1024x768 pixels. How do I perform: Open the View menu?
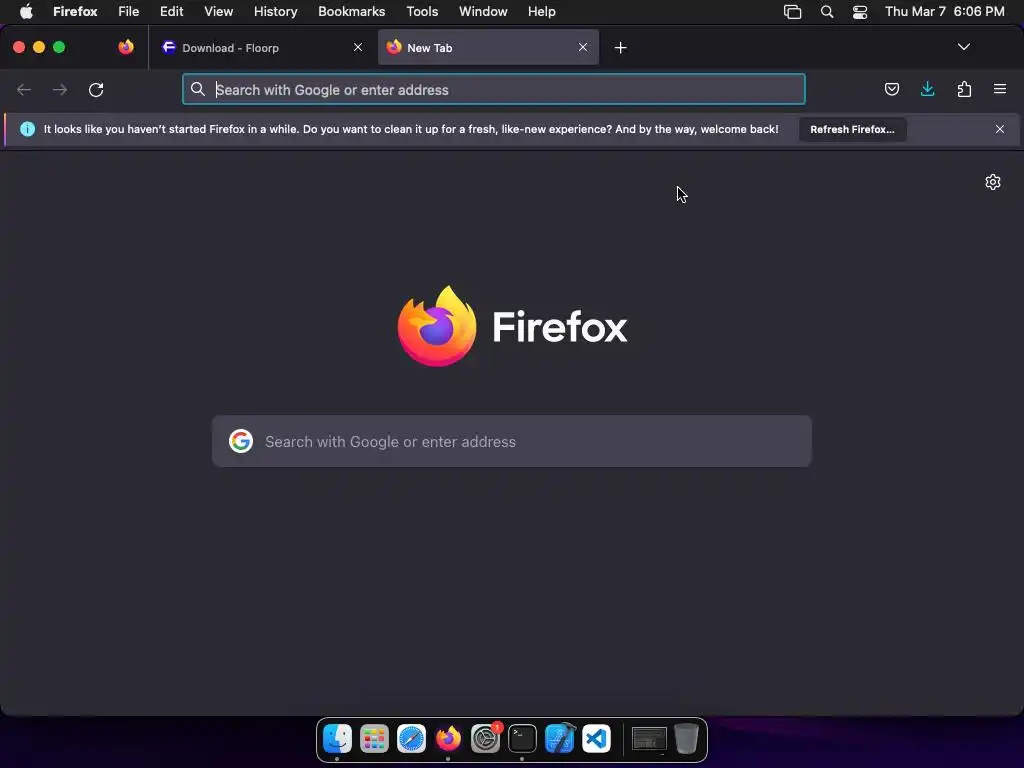click(218, 12)
